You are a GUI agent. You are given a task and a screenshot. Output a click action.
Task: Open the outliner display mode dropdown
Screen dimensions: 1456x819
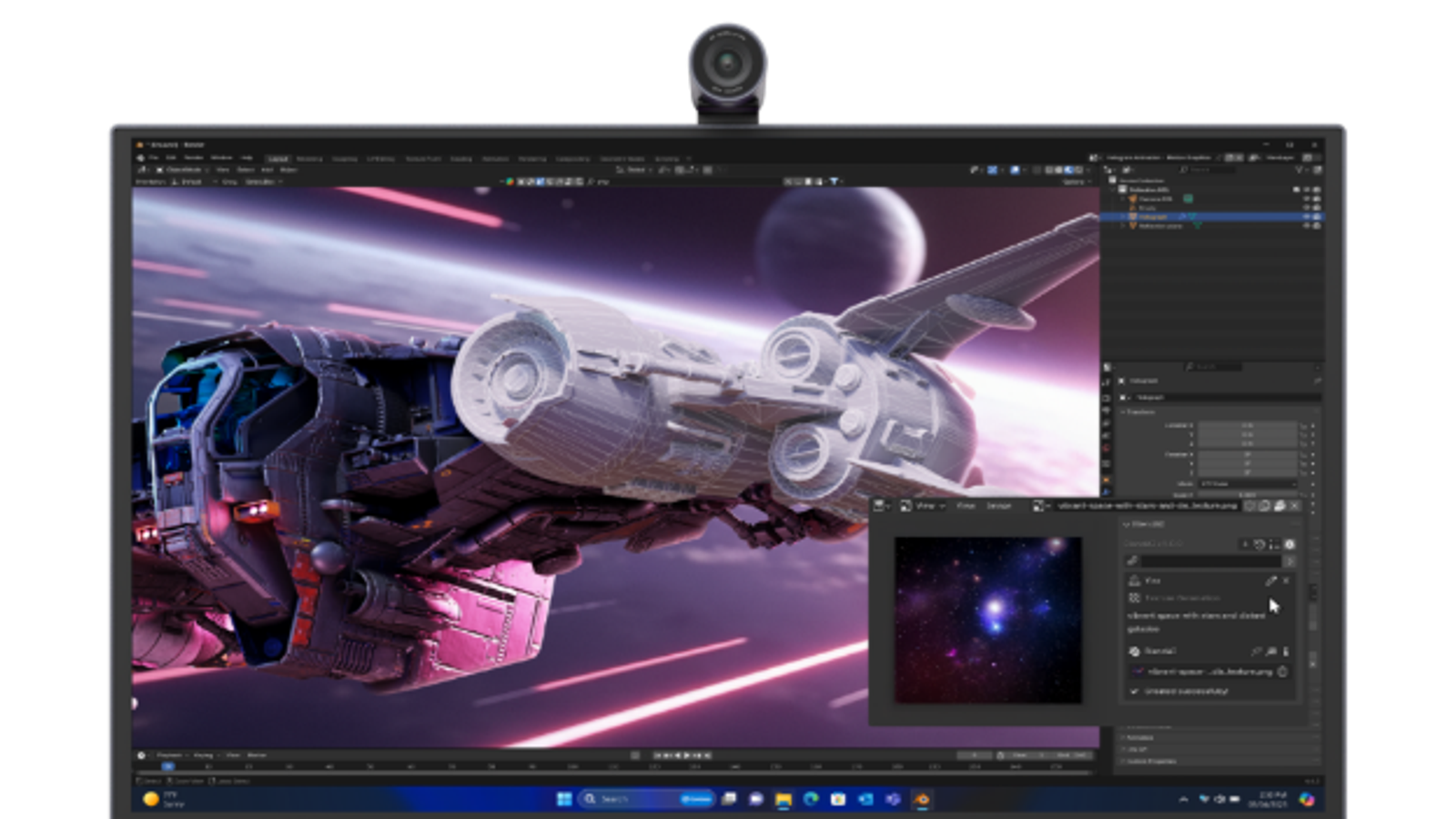click(x=1130, y=169)
